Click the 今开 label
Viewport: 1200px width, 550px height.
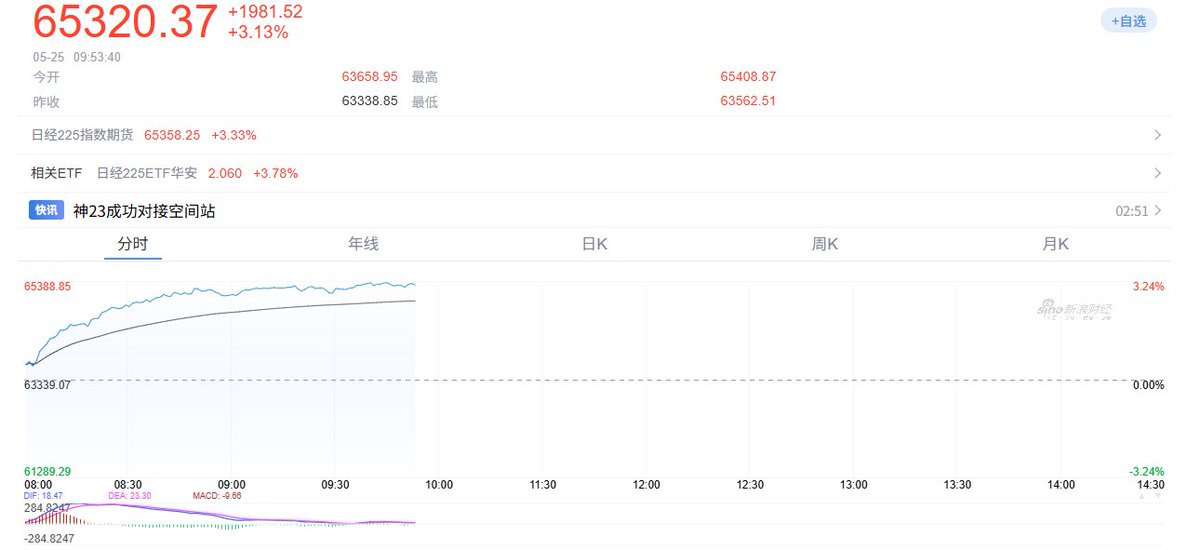[x=46, y=76]
